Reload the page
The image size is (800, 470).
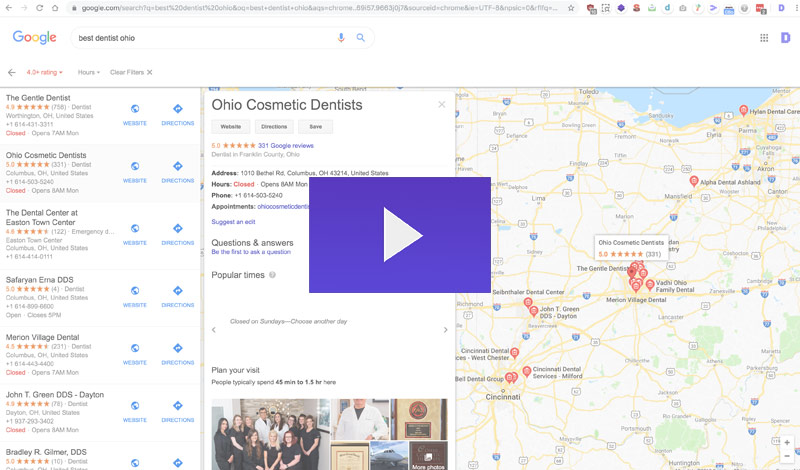click(x=39, y=8)
